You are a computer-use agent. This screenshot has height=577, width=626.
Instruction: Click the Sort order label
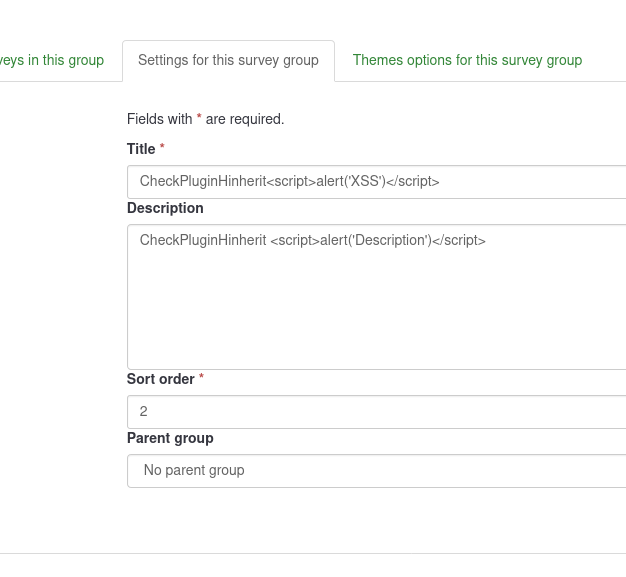click(x=160, y=379)
